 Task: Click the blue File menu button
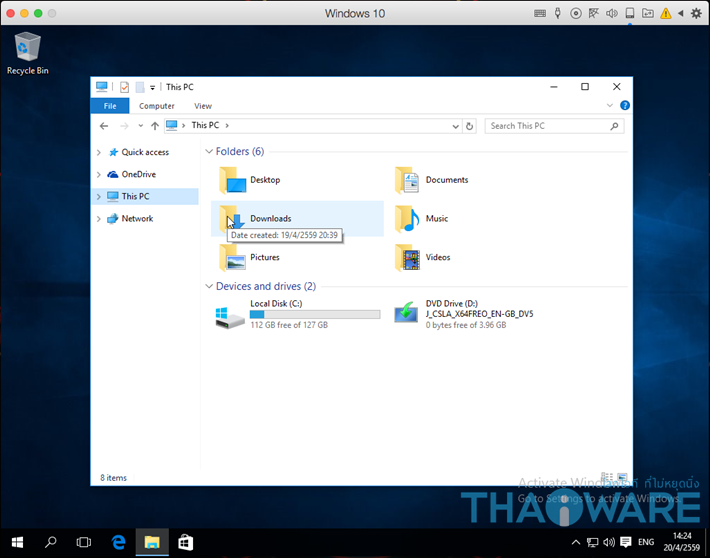pos(110,106)
